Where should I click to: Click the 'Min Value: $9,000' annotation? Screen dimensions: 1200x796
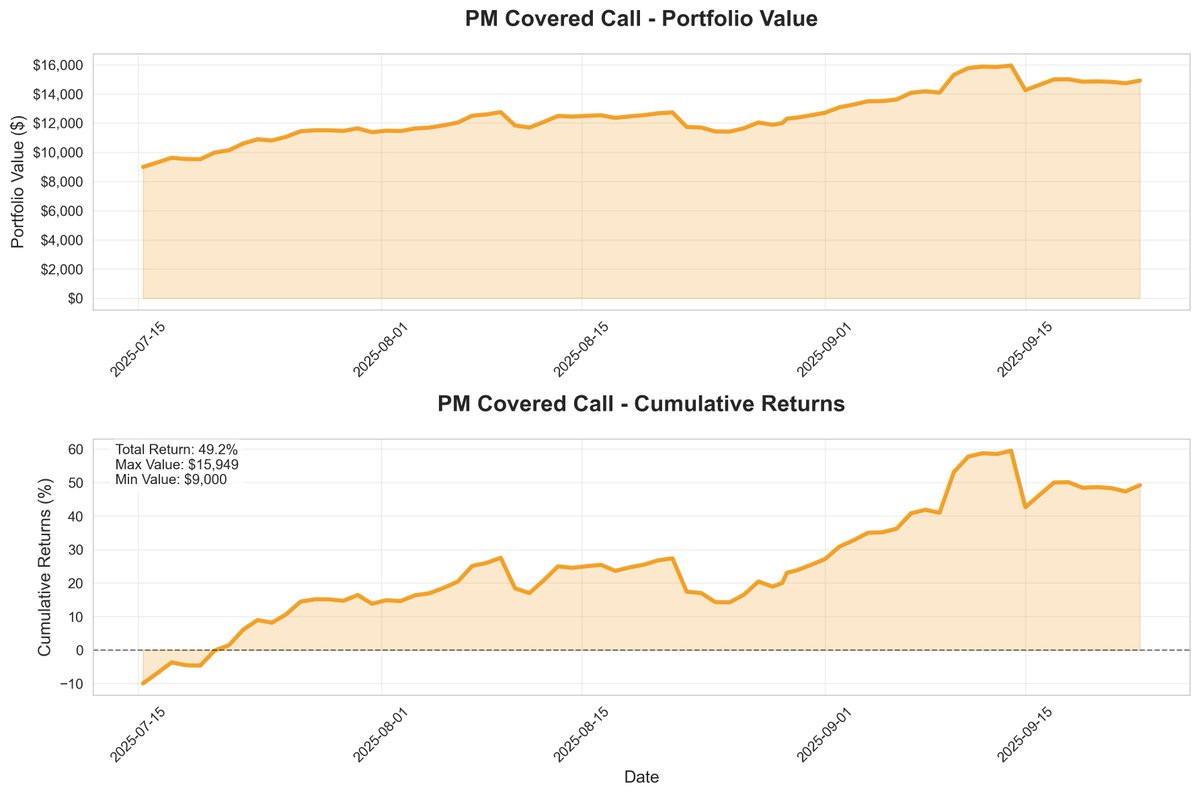pos(171,480)
